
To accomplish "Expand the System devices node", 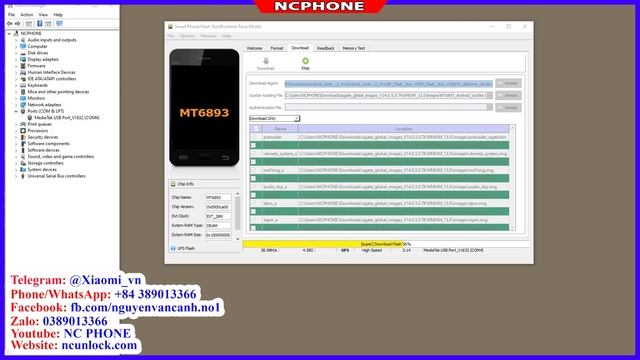I will point(16,170).
